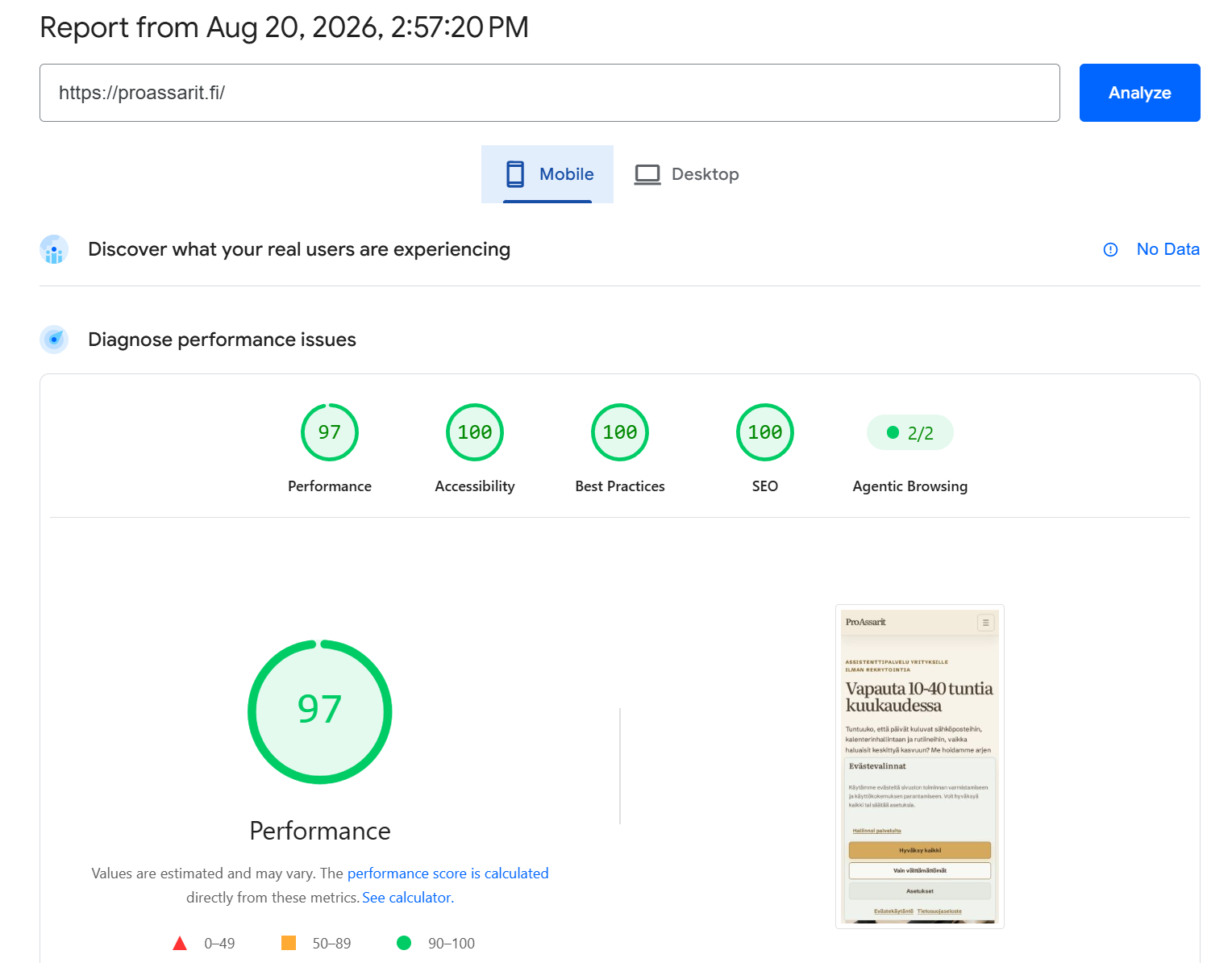Click the Performance label under small gauge
Screen dimensions: 1232x963
330,486
